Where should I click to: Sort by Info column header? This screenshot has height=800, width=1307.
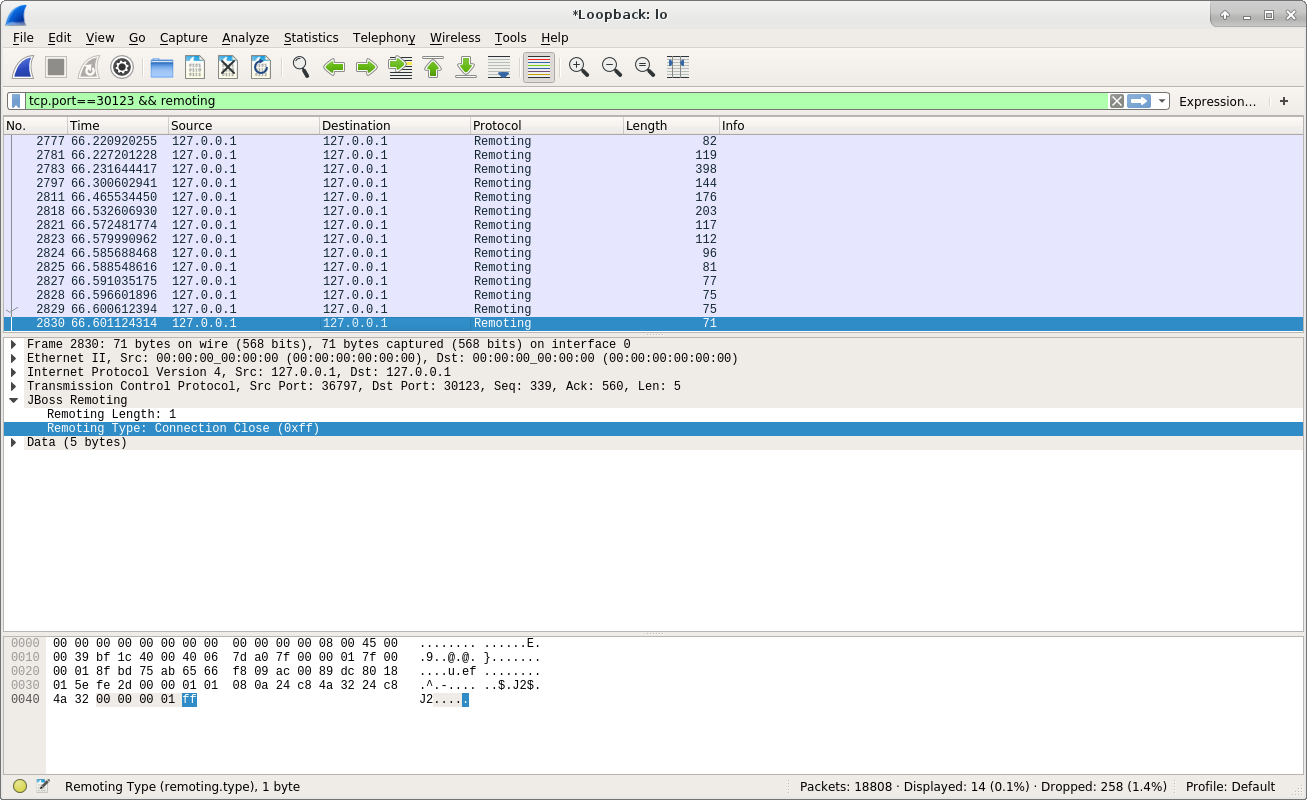1011,126
